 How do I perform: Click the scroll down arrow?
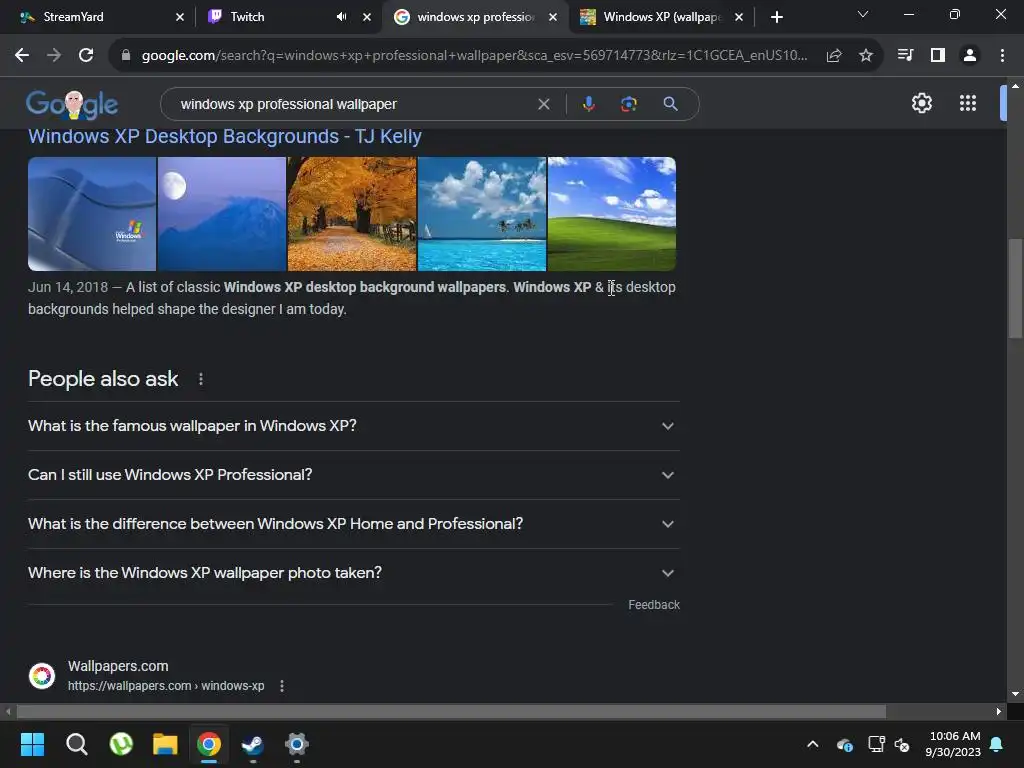[x=1016, y=694]
